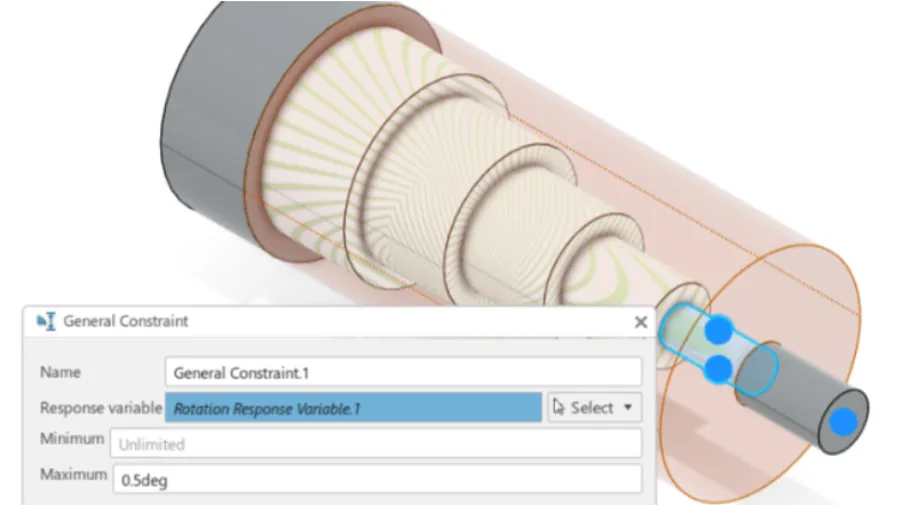Focus the Name field with General Constraint.1

pos(403,372)
